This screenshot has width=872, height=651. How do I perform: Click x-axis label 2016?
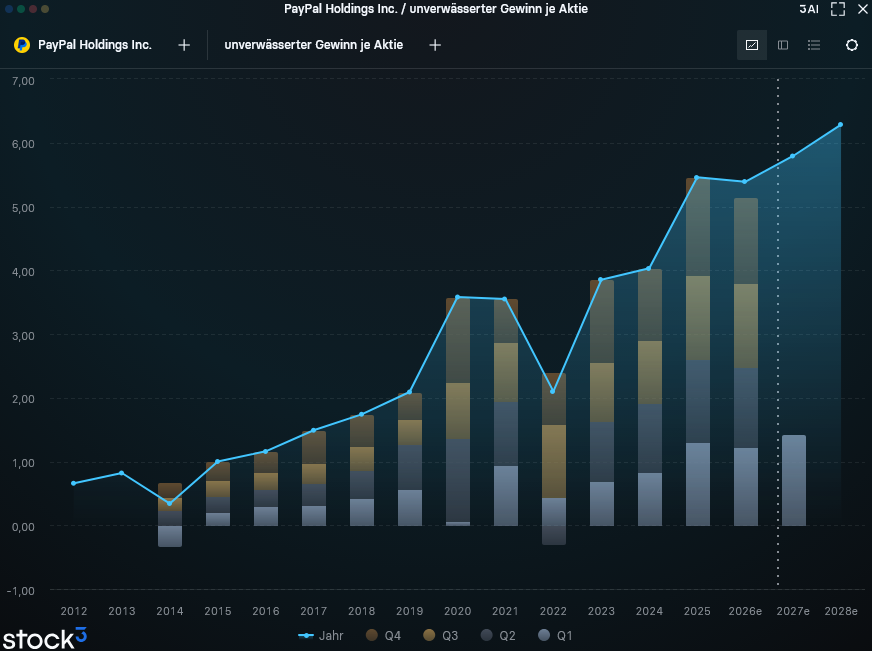point(266,611)
